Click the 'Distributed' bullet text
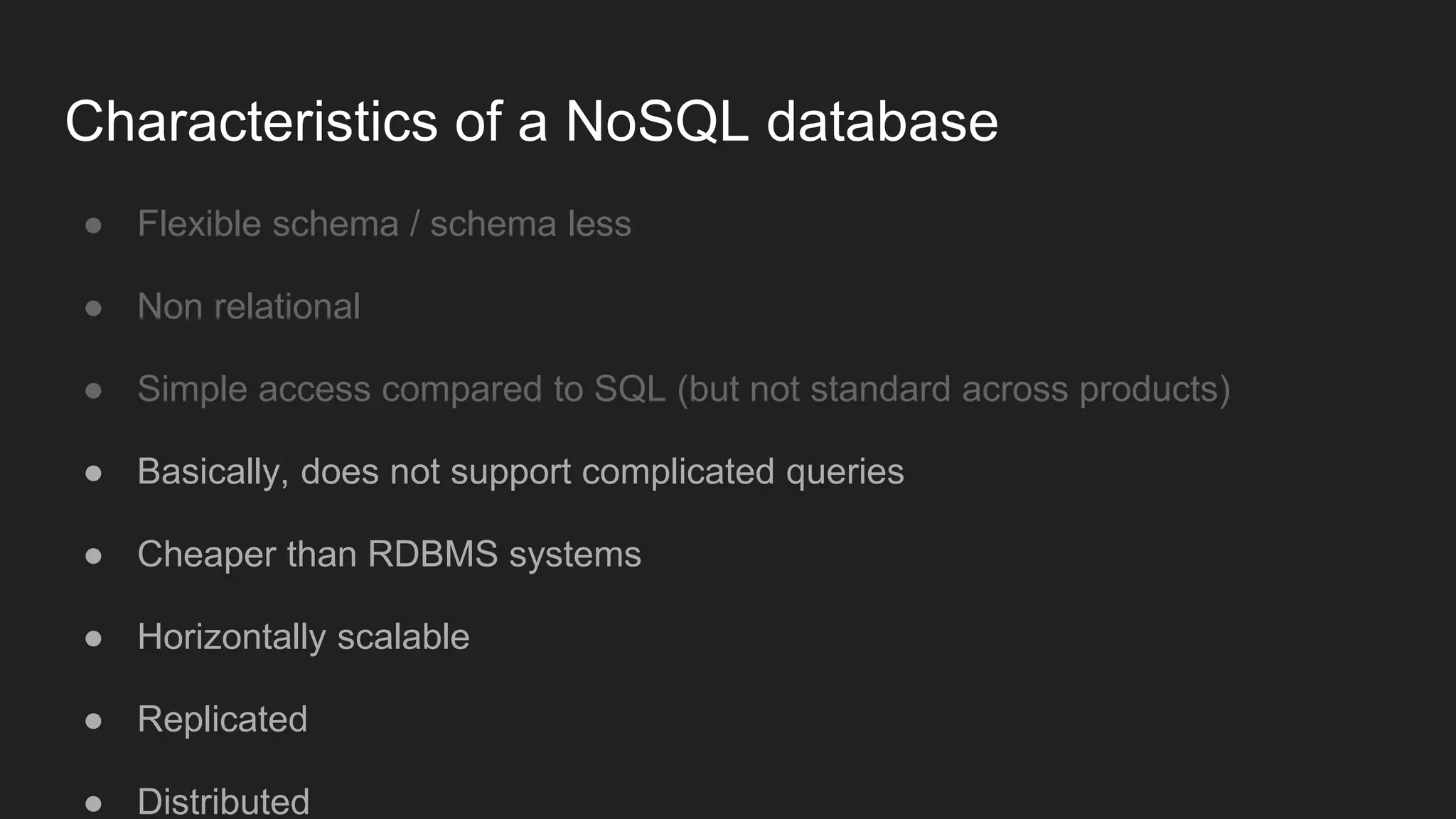Viewport: 1456px width, 819px height. point(223,801)
